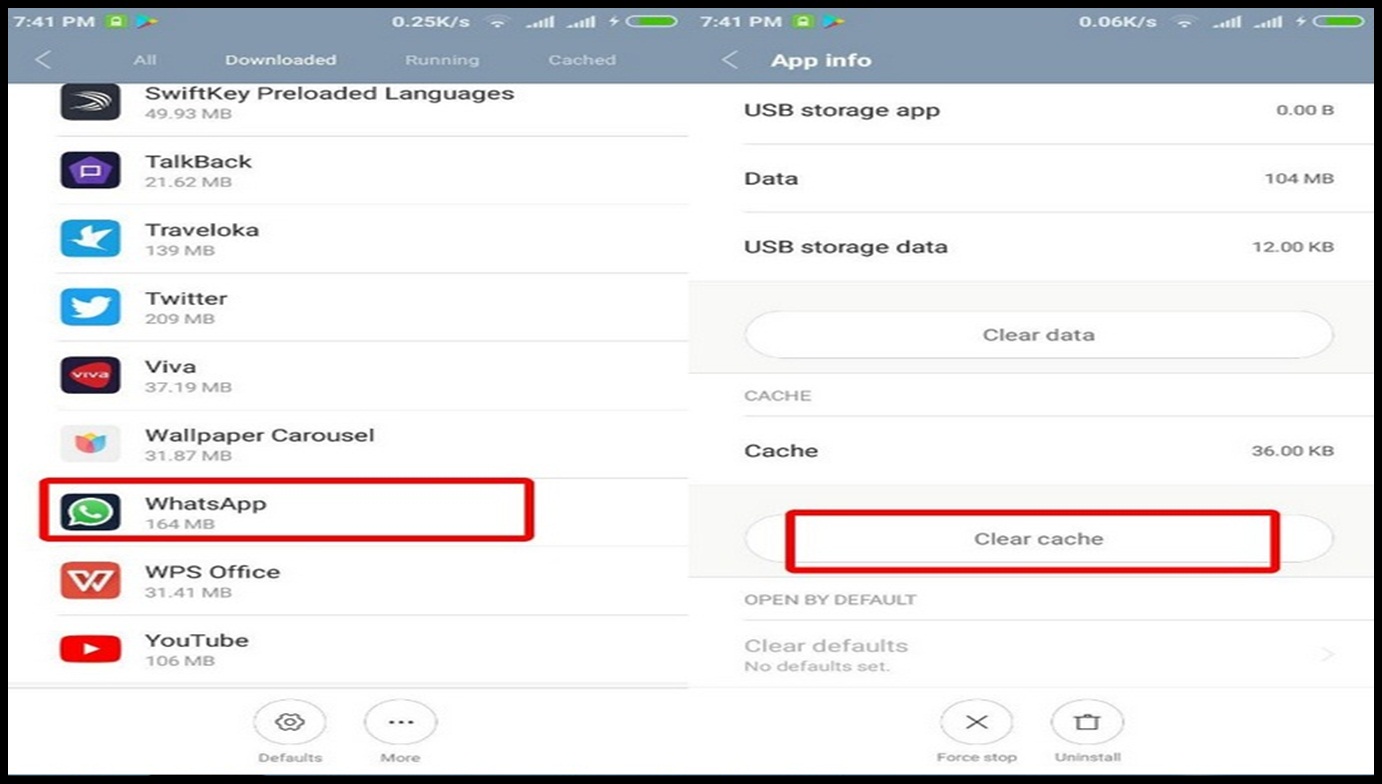Open the Wallpaper Carousel entry name
Viewport: 1382px width, 784px height.
[260, 435]
